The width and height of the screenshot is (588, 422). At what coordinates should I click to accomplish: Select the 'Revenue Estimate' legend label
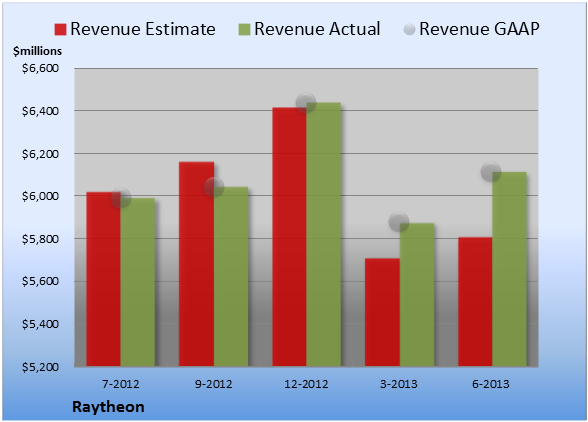(143, 29)
